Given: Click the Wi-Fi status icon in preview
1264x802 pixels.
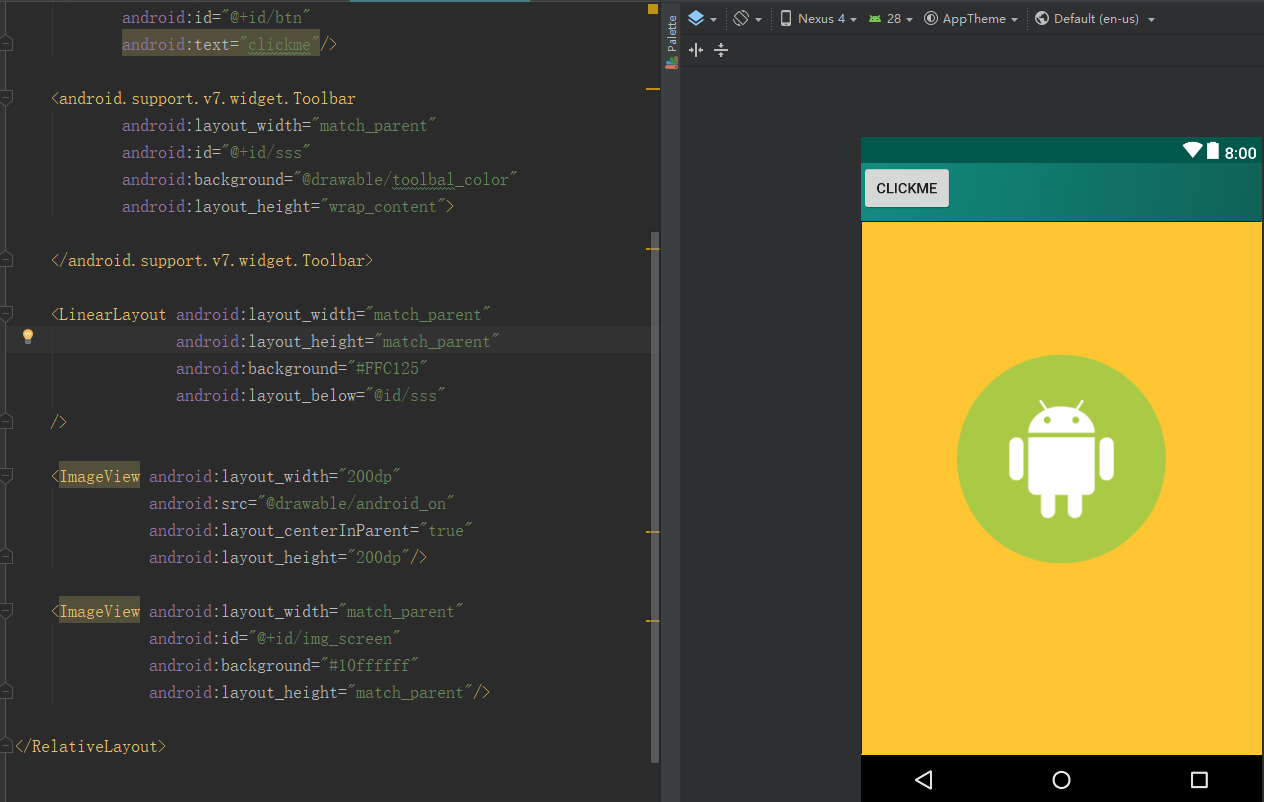Looking at the screenshot, I should coord(1192,151).
